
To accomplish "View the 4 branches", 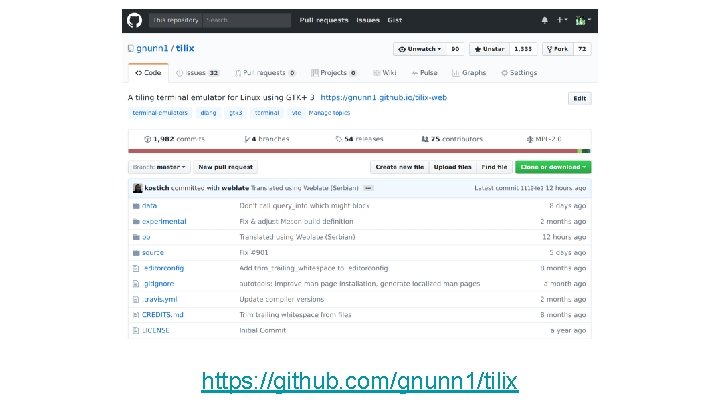I will 267,139.
